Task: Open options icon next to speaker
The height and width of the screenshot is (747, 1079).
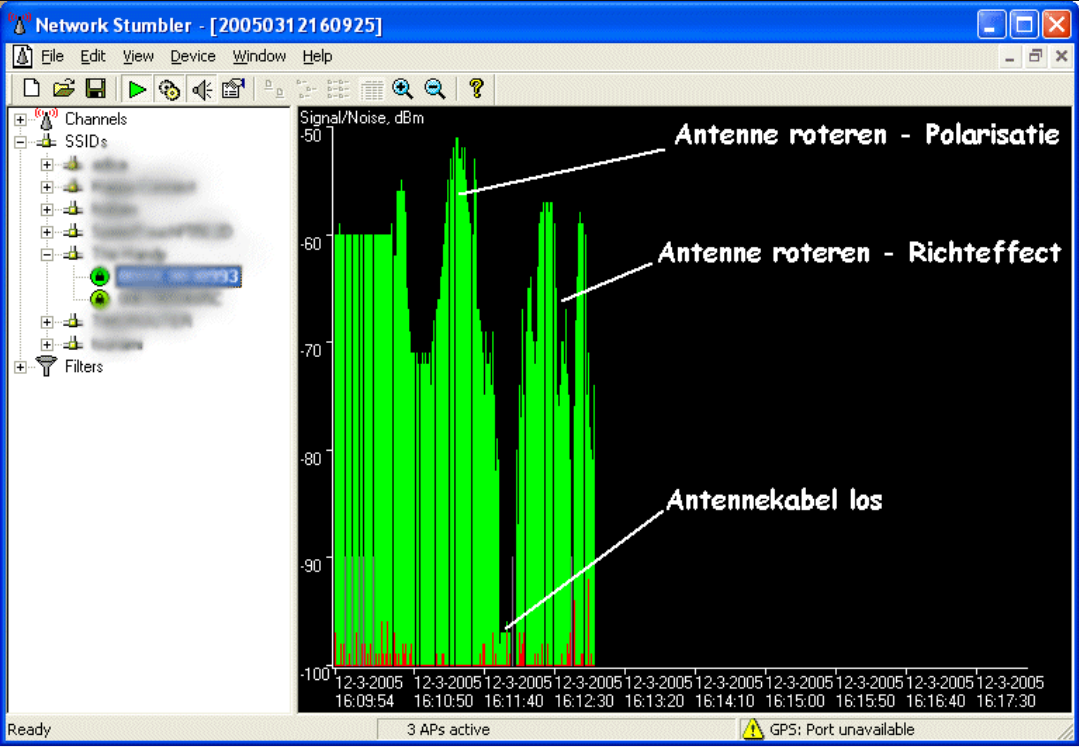Action: [x=233, y=89]
